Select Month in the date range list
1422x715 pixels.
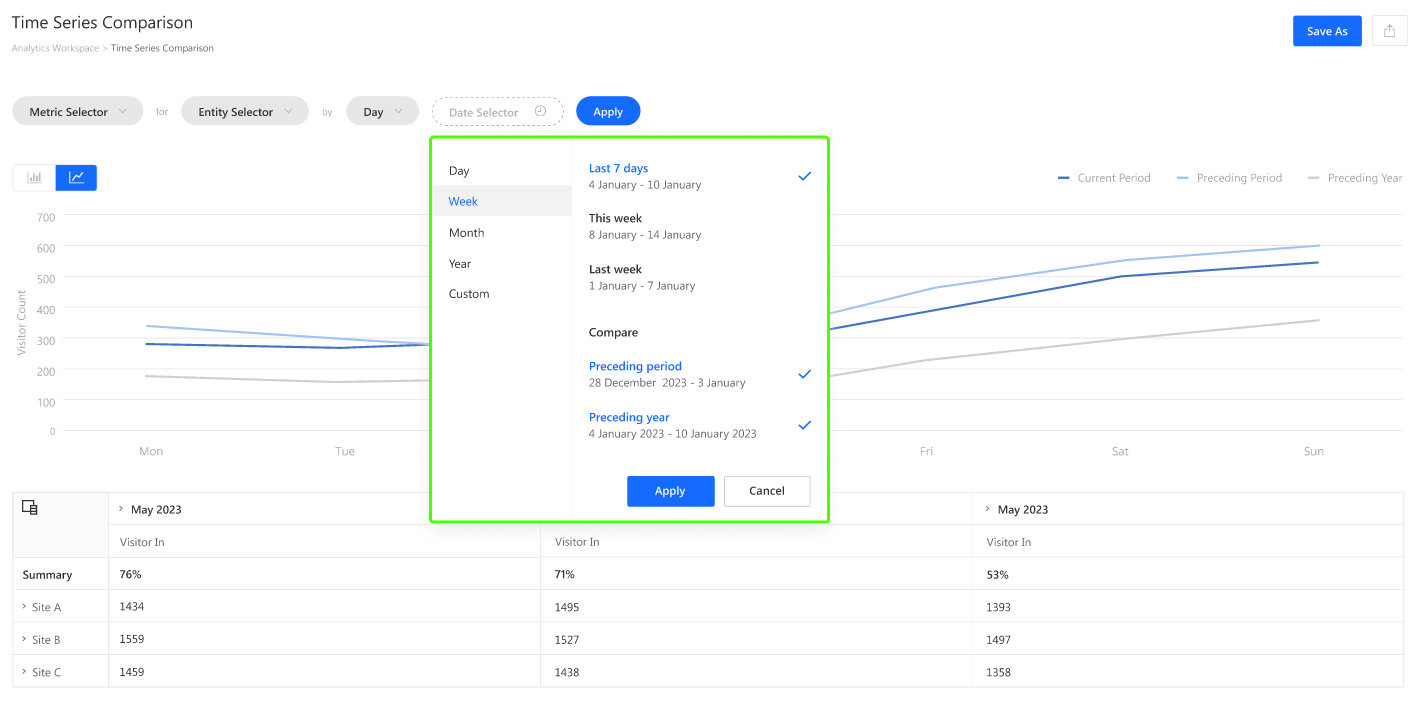pos(466,233)
